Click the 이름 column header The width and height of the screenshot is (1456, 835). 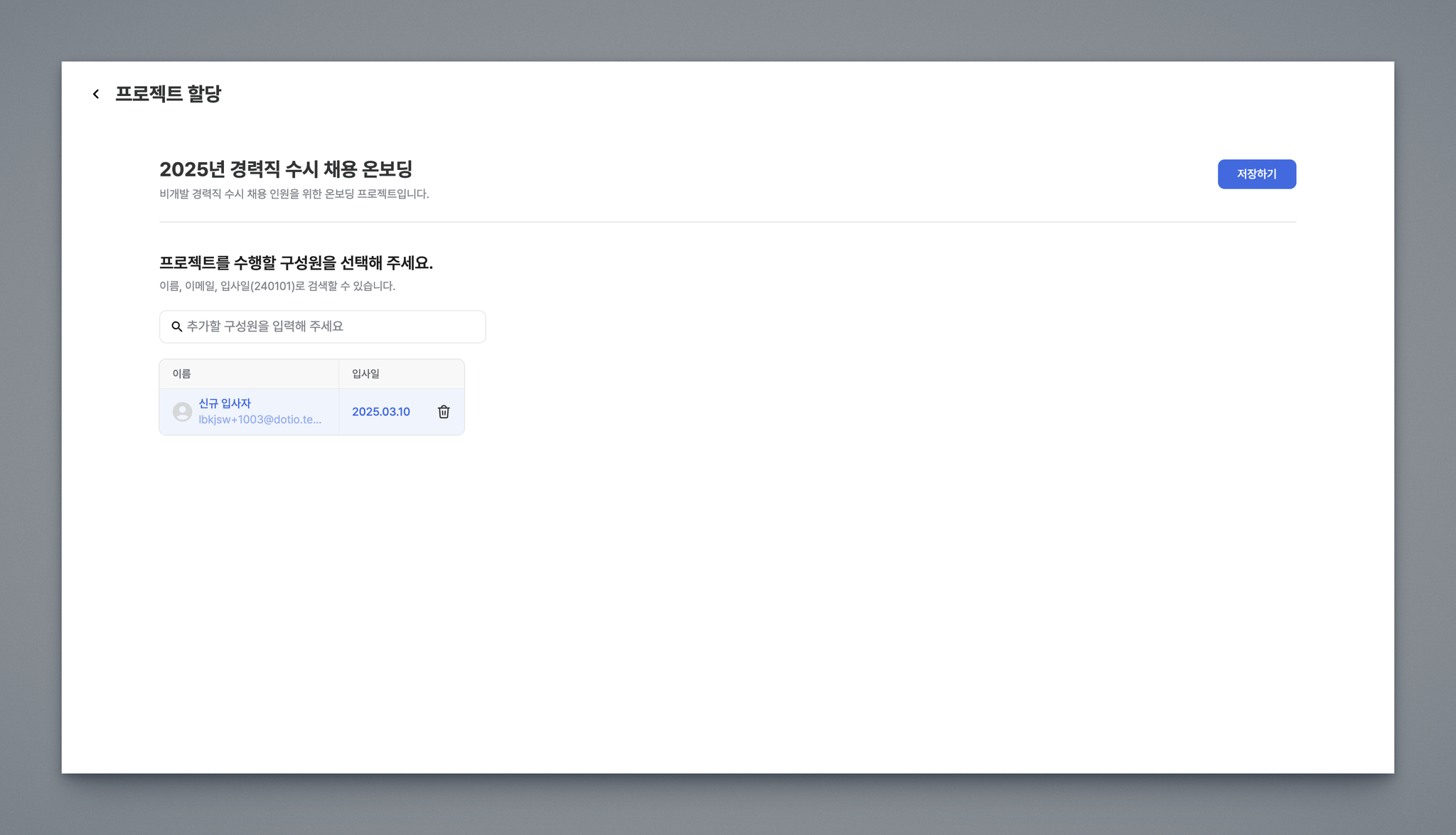tap(249, 374)
